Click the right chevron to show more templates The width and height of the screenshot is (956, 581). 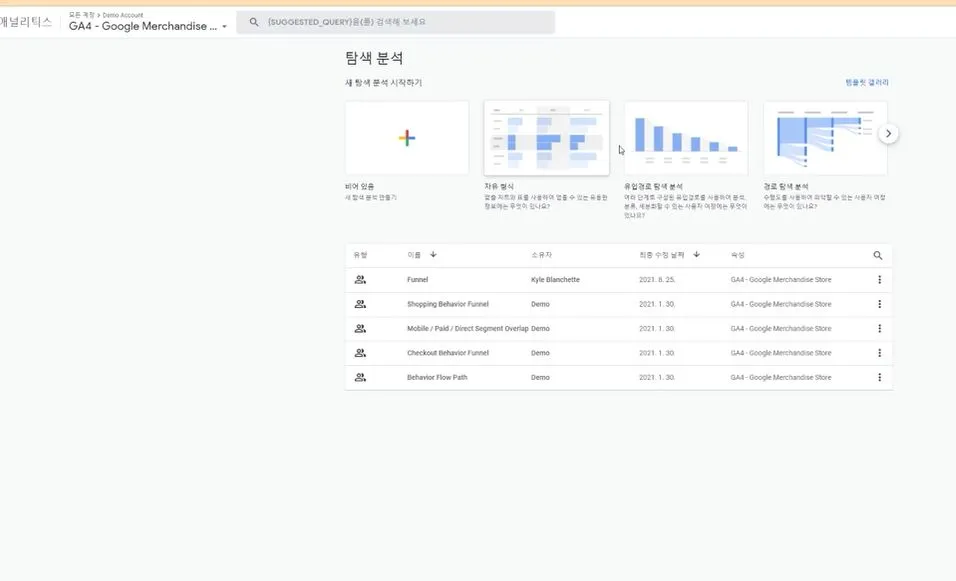click(x=888, y=131)
